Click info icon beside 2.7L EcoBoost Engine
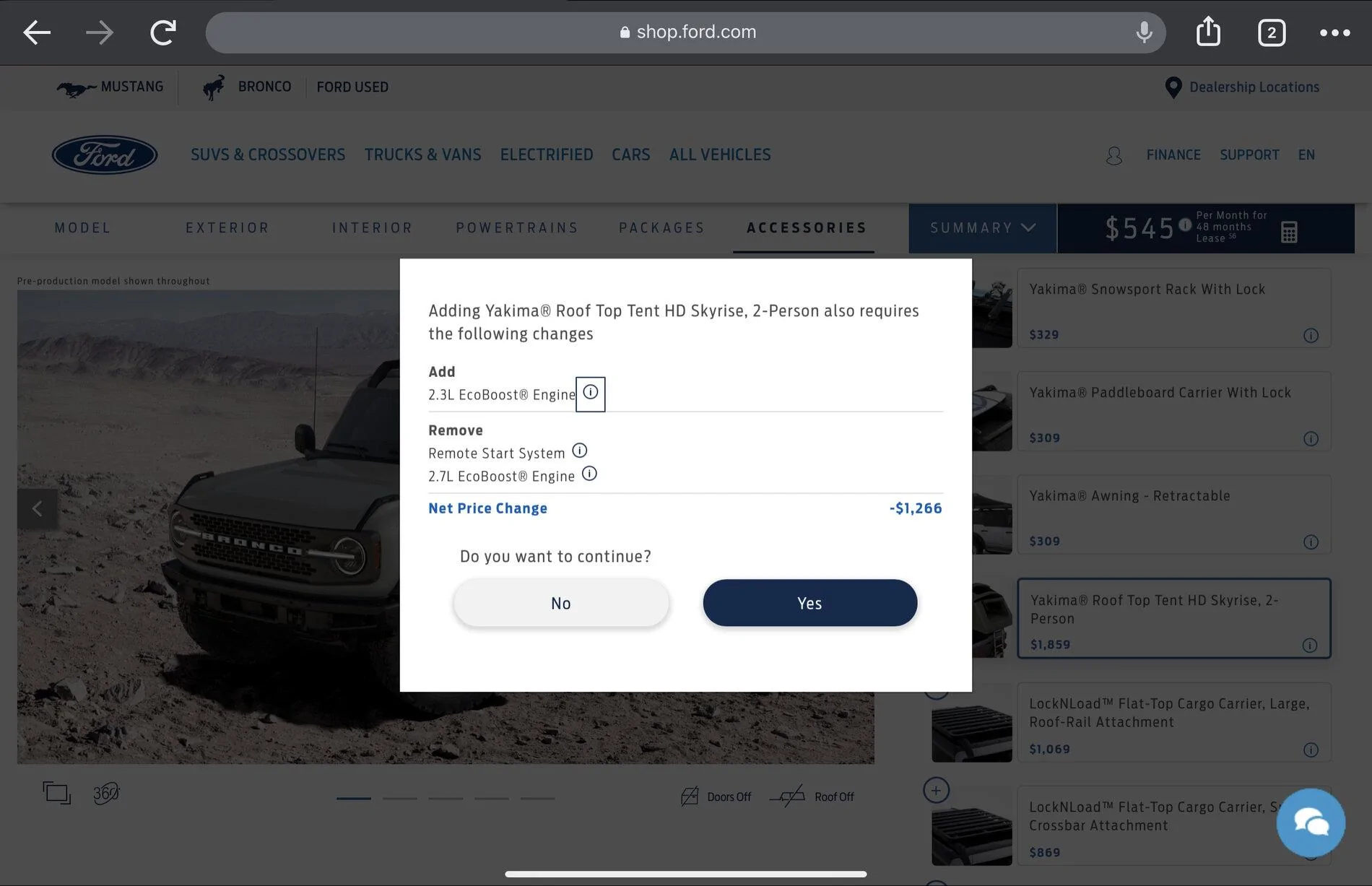 click(x=589, y=474)
